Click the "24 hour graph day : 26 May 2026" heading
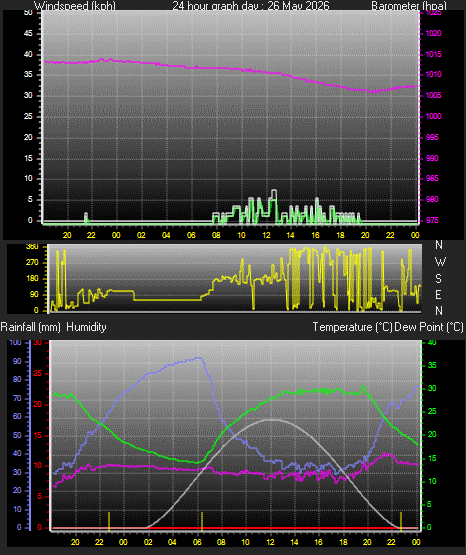The height and width of the screenshot is (555, 466). [x=251, y=5]
